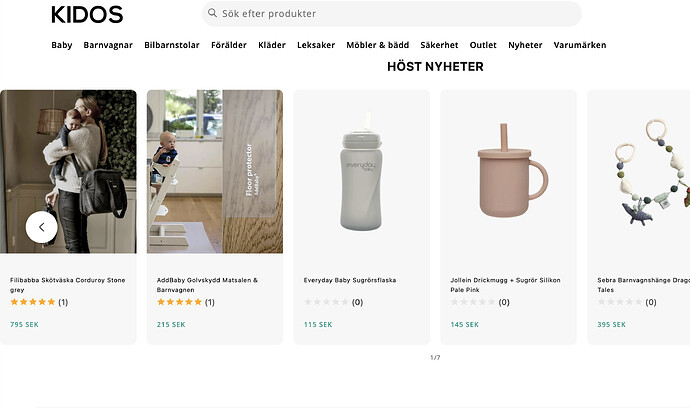This screenshot has width=690, height=408.
Task: Open the Varumärken brands page
Action: pyautogui.click(x=579, y=45)
